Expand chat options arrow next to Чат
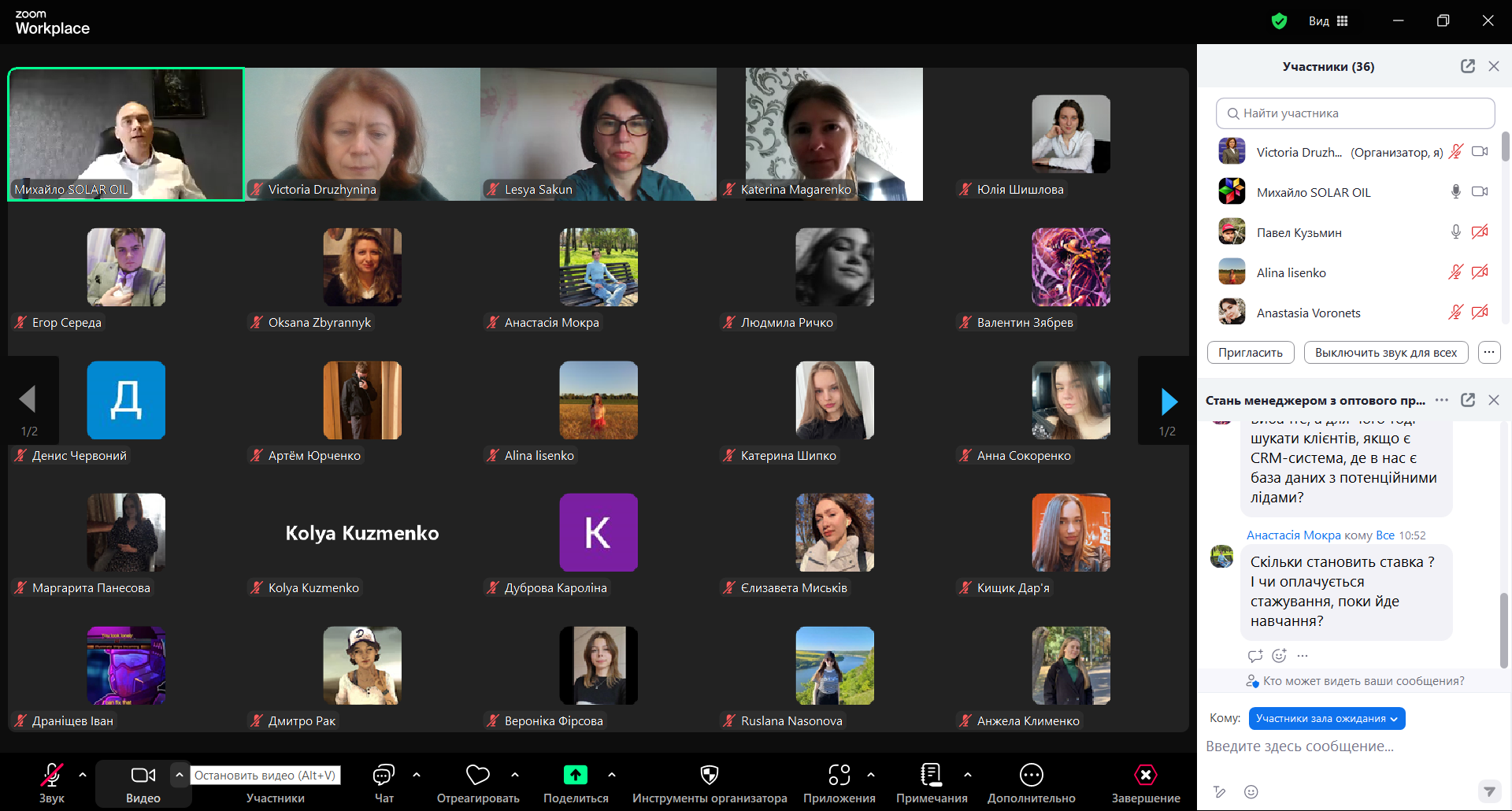The width and height of the screenshot is (1512, 811). click(417, 776)
